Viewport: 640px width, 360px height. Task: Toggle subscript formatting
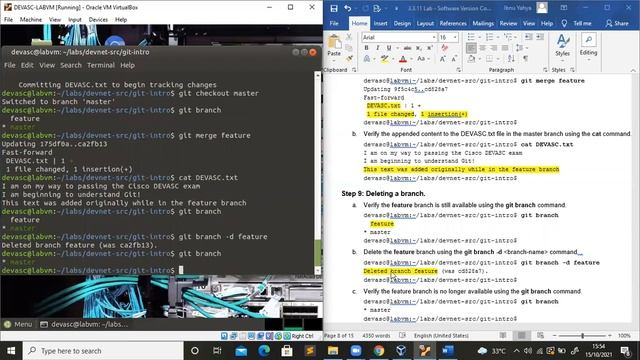[x=419, y=48]
